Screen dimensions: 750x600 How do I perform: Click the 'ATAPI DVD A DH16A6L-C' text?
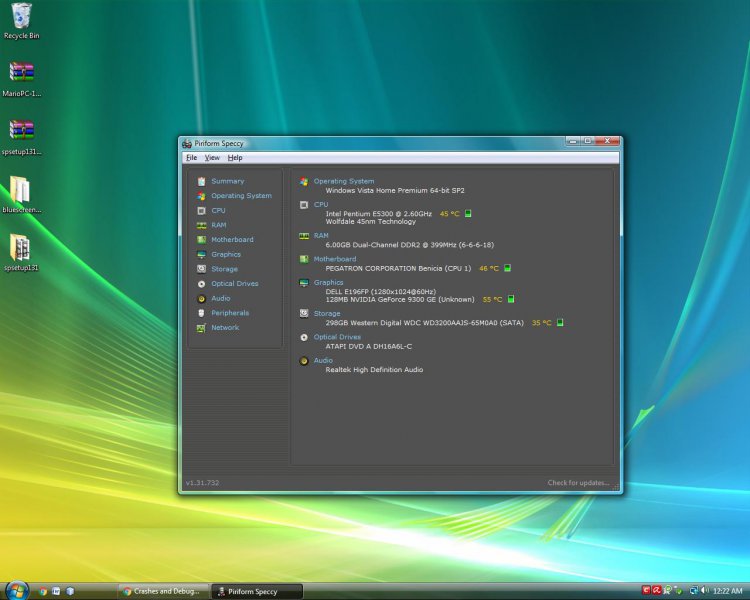369,346
